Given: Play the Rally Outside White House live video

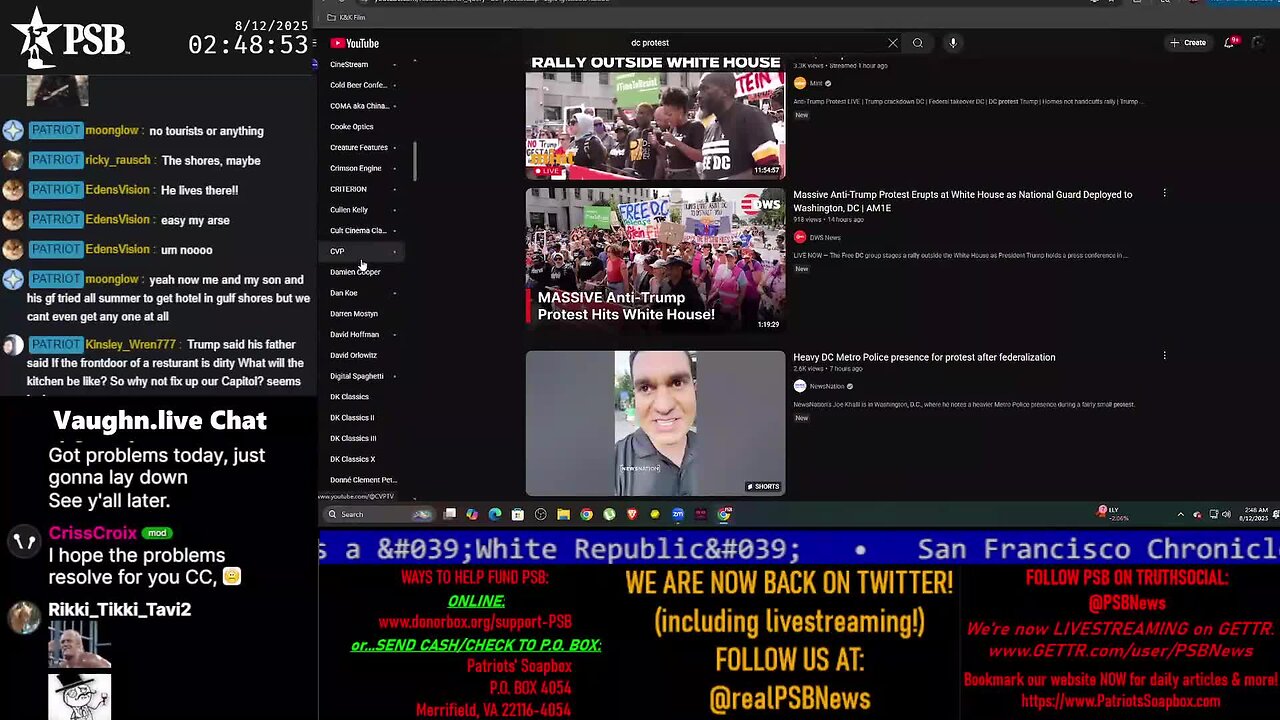Looking at the screenshot, I should (655, 117).
